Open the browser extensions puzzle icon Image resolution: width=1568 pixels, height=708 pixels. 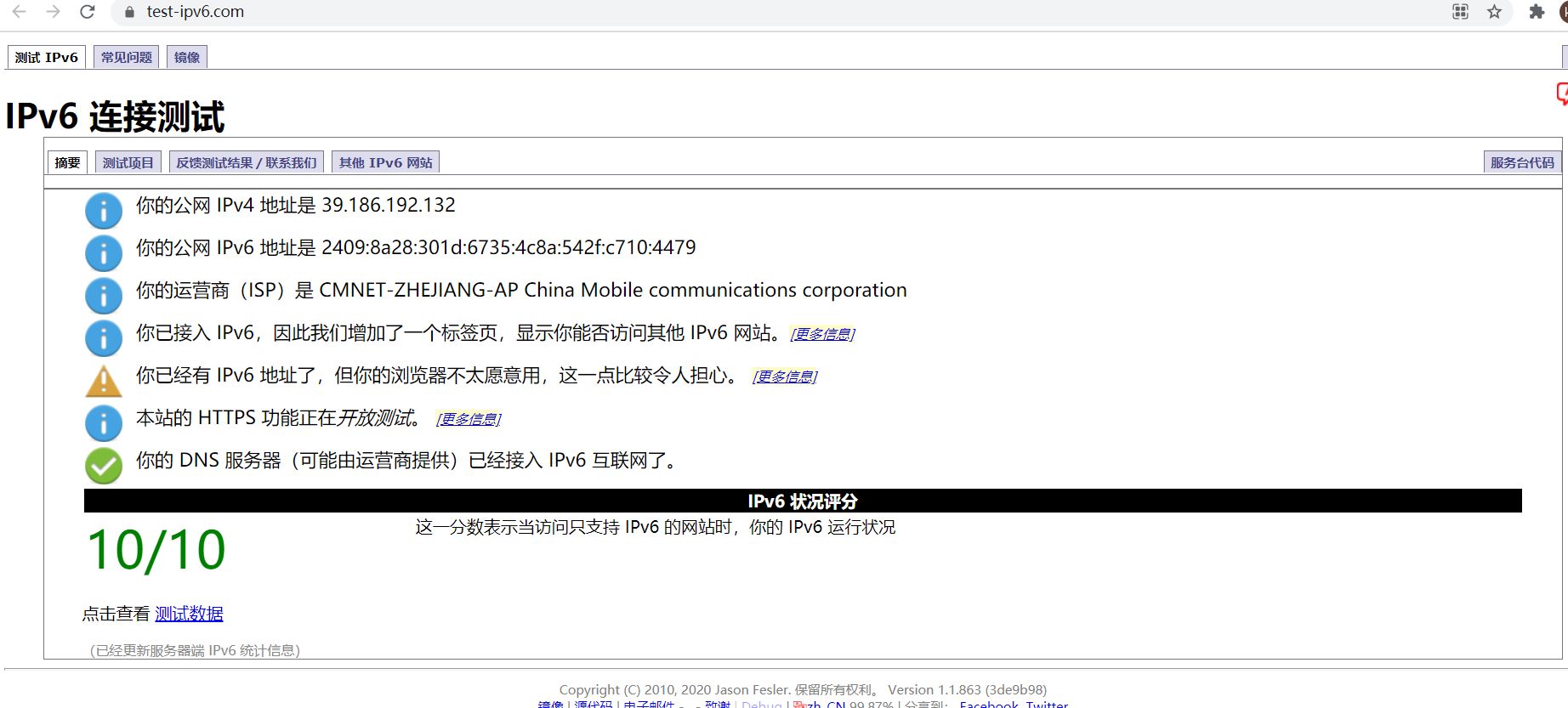(x=1536, y=12)
